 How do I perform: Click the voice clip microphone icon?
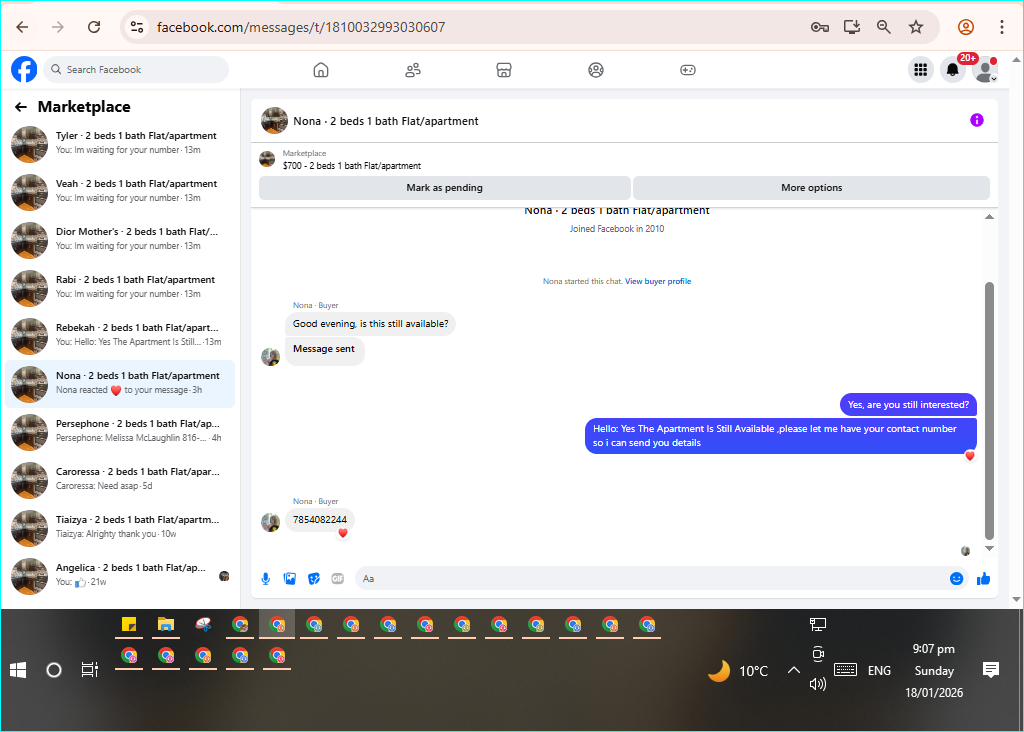[x=266, y=579]
